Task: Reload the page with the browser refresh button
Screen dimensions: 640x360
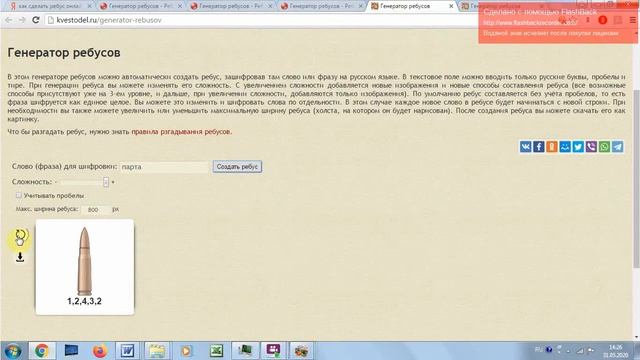Action: (x=36, y=20)
